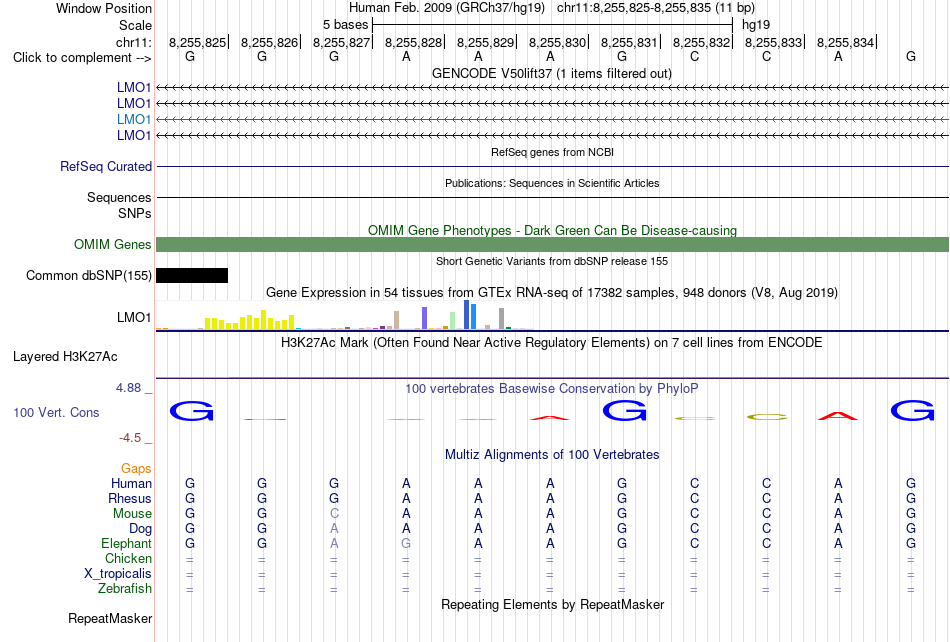
Task: Click the RepeatMasker track label
Action: point(110,618)
